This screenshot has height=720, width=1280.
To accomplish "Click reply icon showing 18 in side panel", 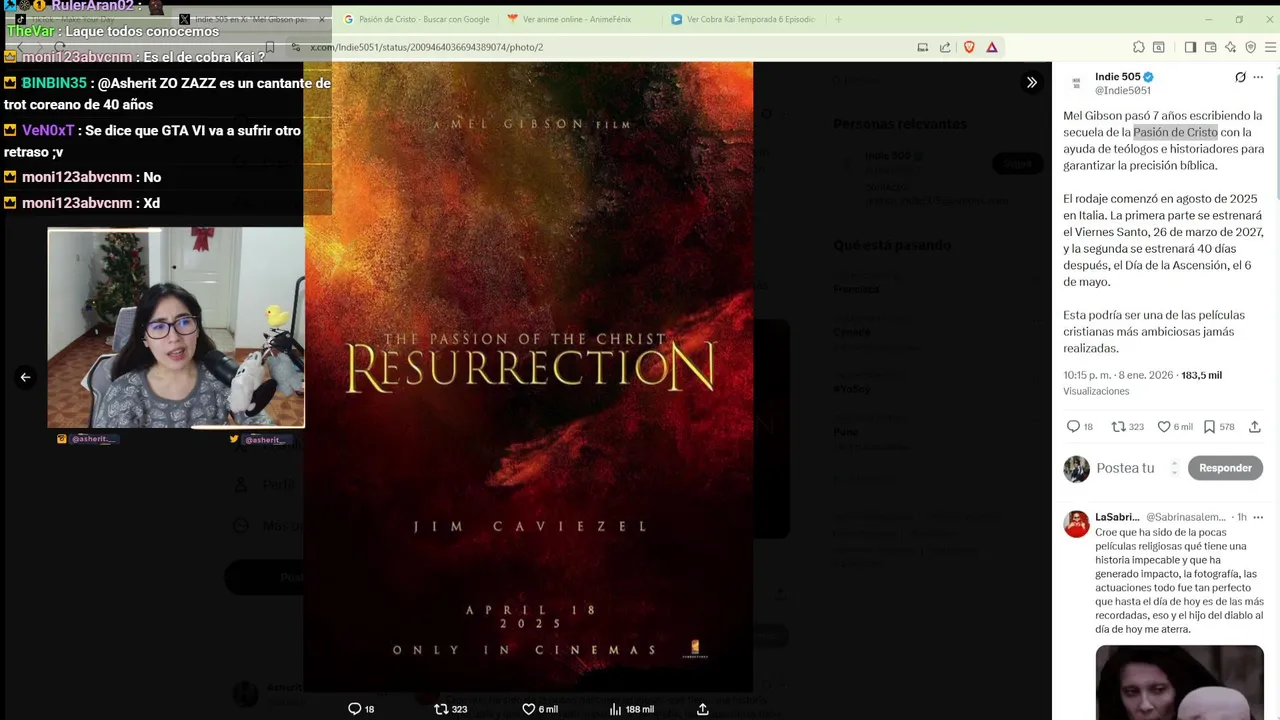I will pos(1073,426).
